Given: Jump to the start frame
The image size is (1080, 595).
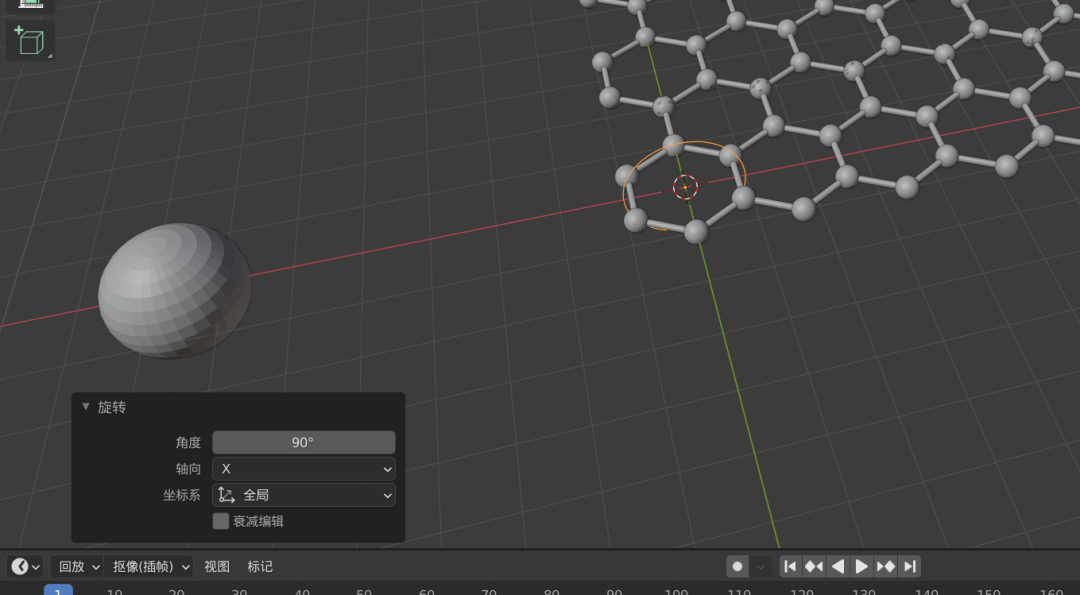Looking at the screenshot, I should point(791,566).
